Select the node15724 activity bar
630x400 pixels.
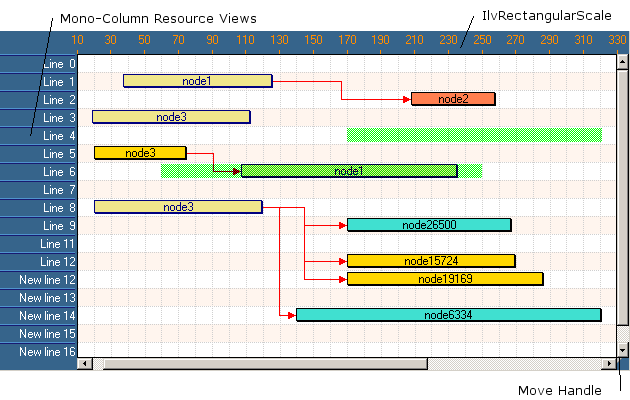(x=431, y=261)
